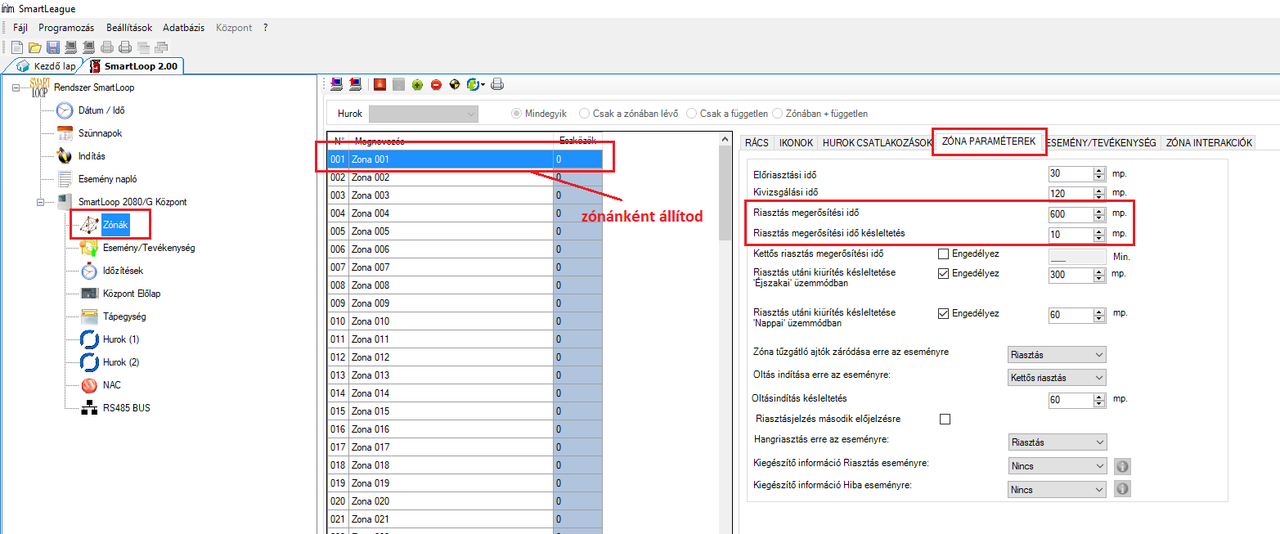Switch to ZÓNA INTERAKCIÓK tab
Screen dimensions: 1280x534
(x=1209, y=143)
